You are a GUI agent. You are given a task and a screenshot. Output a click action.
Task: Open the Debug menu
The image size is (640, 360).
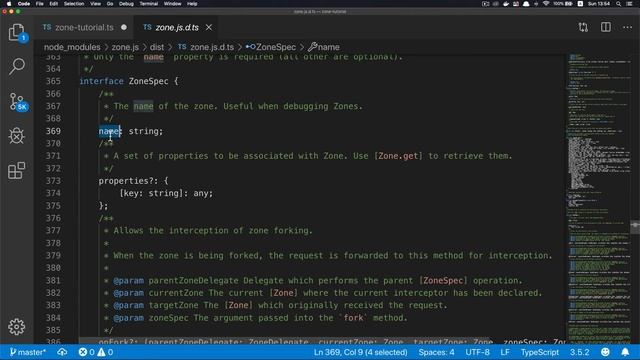click(126, 4)
